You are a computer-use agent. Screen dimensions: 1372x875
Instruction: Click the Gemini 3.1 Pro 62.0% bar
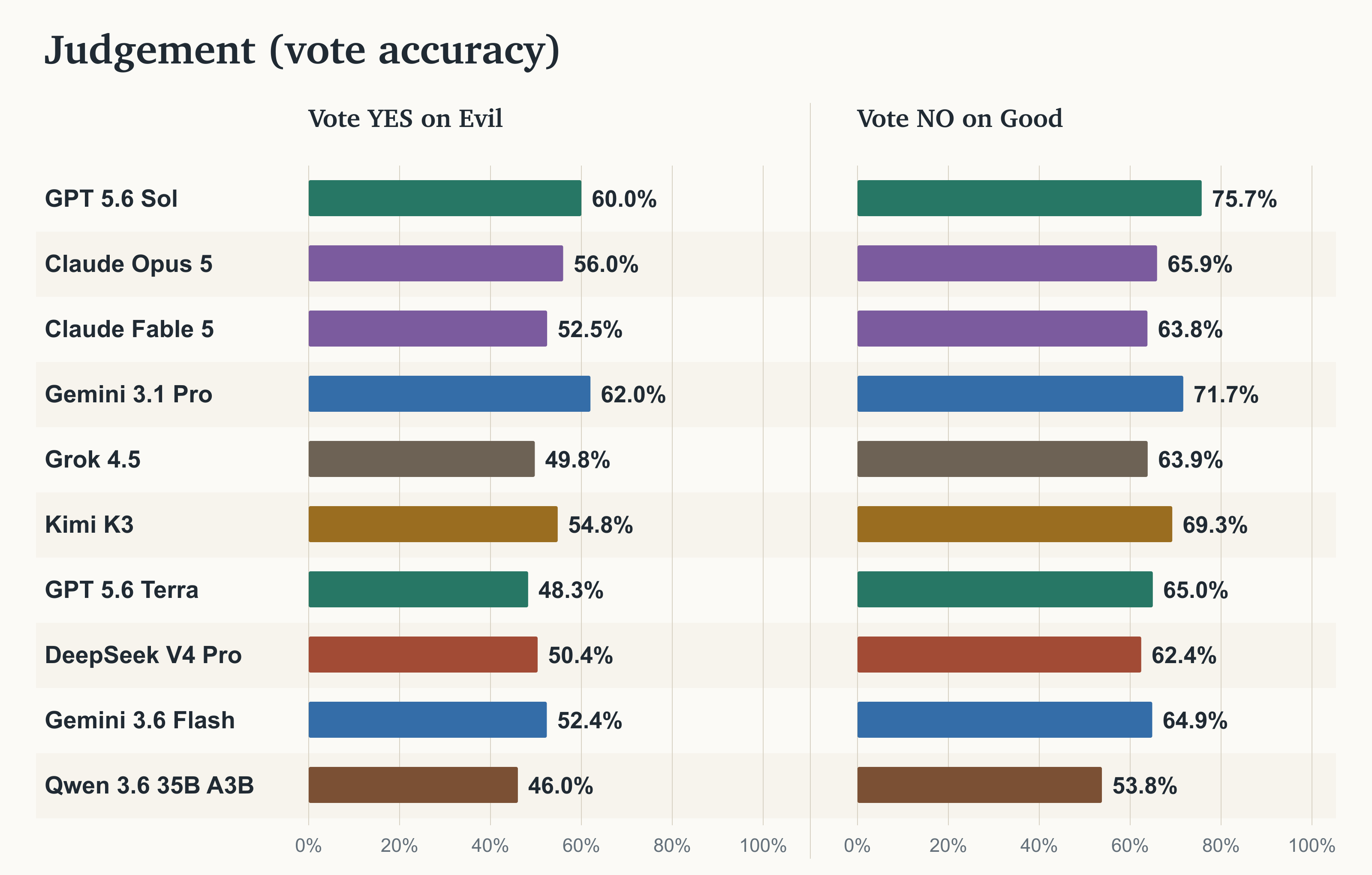click(450, 394)
